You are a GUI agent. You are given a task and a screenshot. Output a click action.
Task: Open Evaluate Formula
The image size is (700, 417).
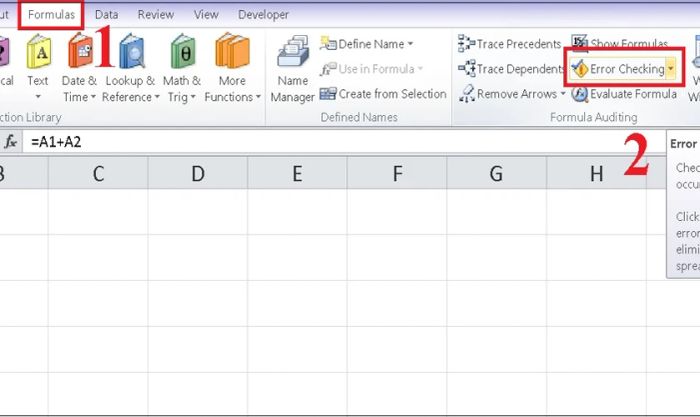tap(624, 94)
